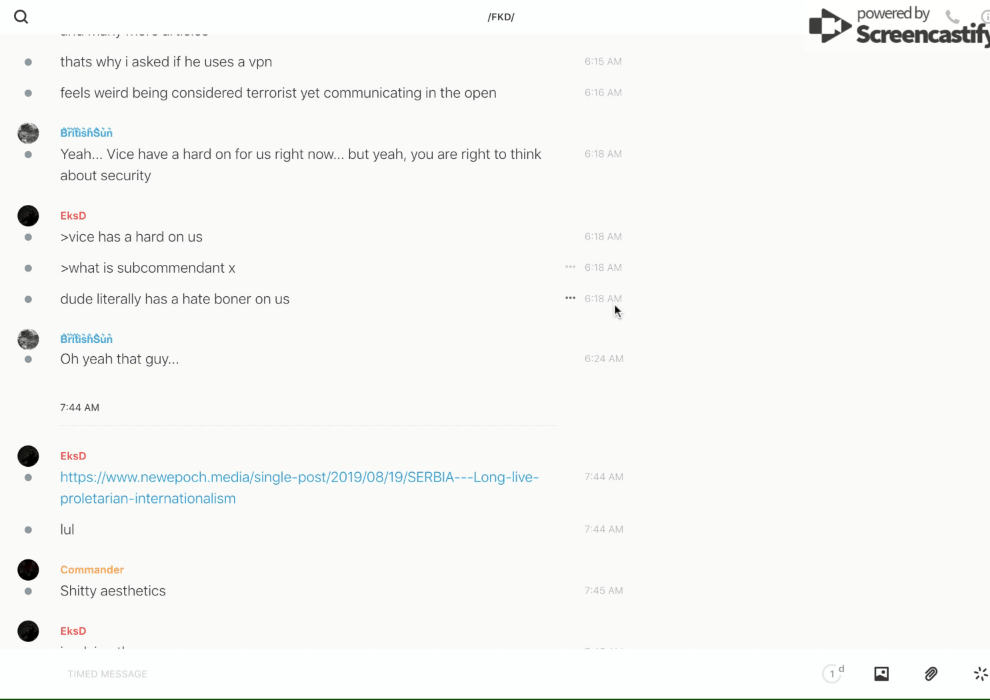The width and height of the screenshot is (990, 700).
Task: Open options for 'what is subcommendant x' message
Action: tap(570, 267)
